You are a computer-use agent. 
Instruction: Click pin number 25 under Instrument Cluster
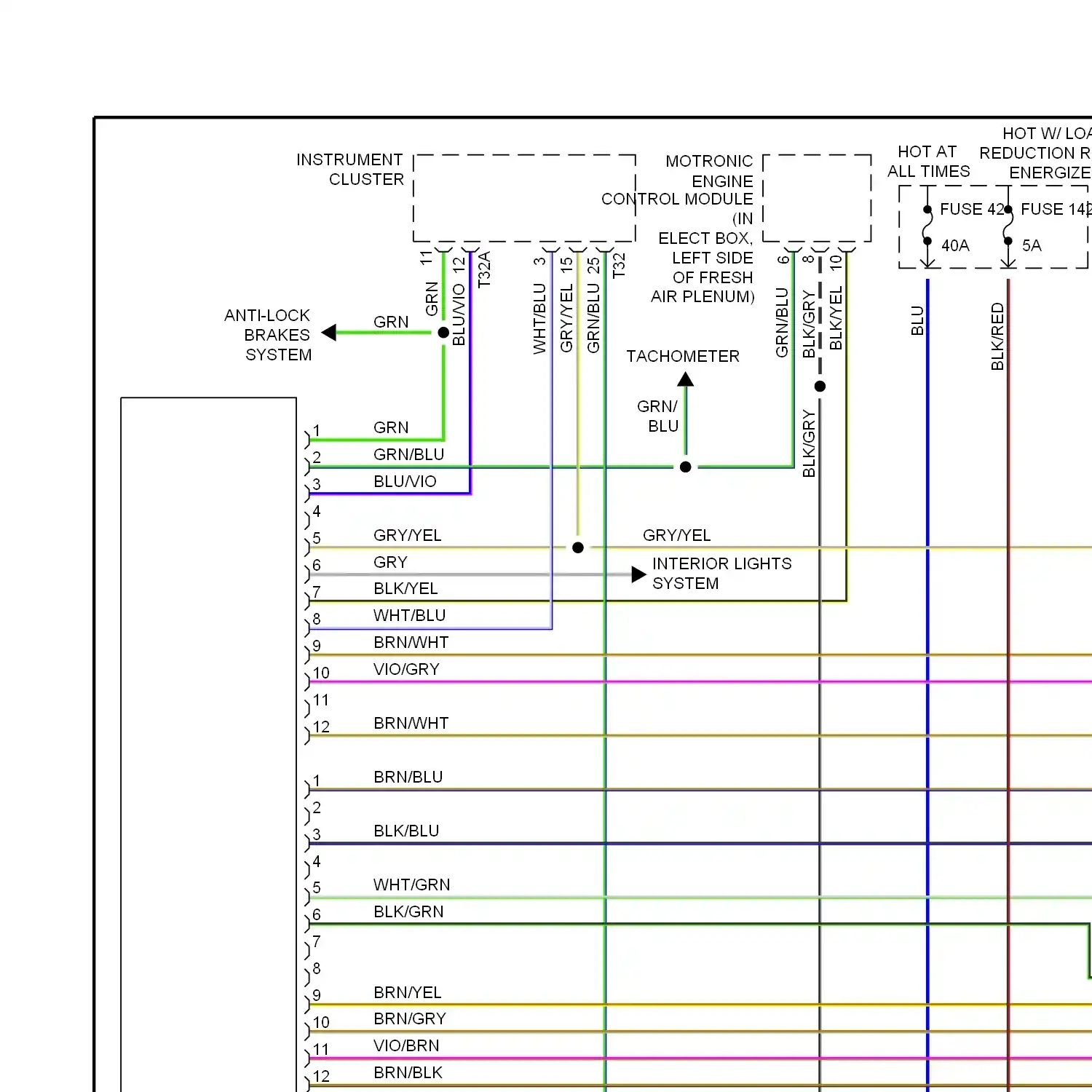[x=593, y=266]
